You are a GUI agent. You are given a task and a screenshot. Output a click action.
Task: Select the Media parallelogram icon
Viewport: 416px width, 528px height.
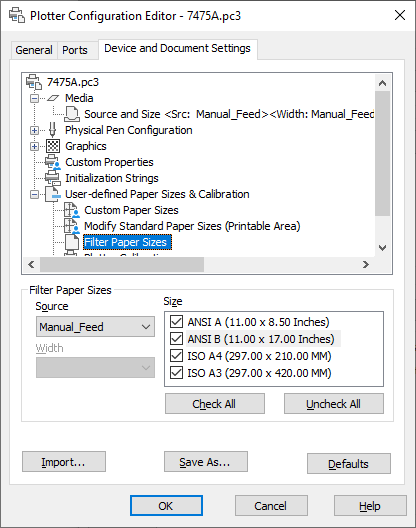point(53,98)
